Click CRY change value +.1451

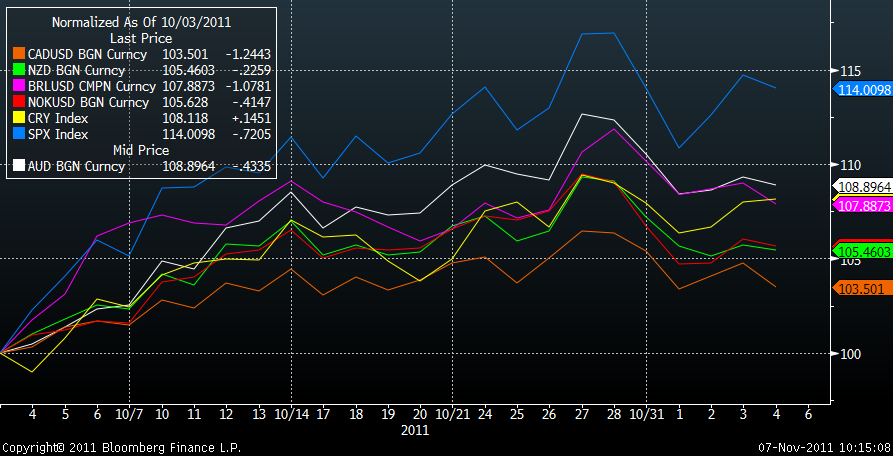coord(251,118)
